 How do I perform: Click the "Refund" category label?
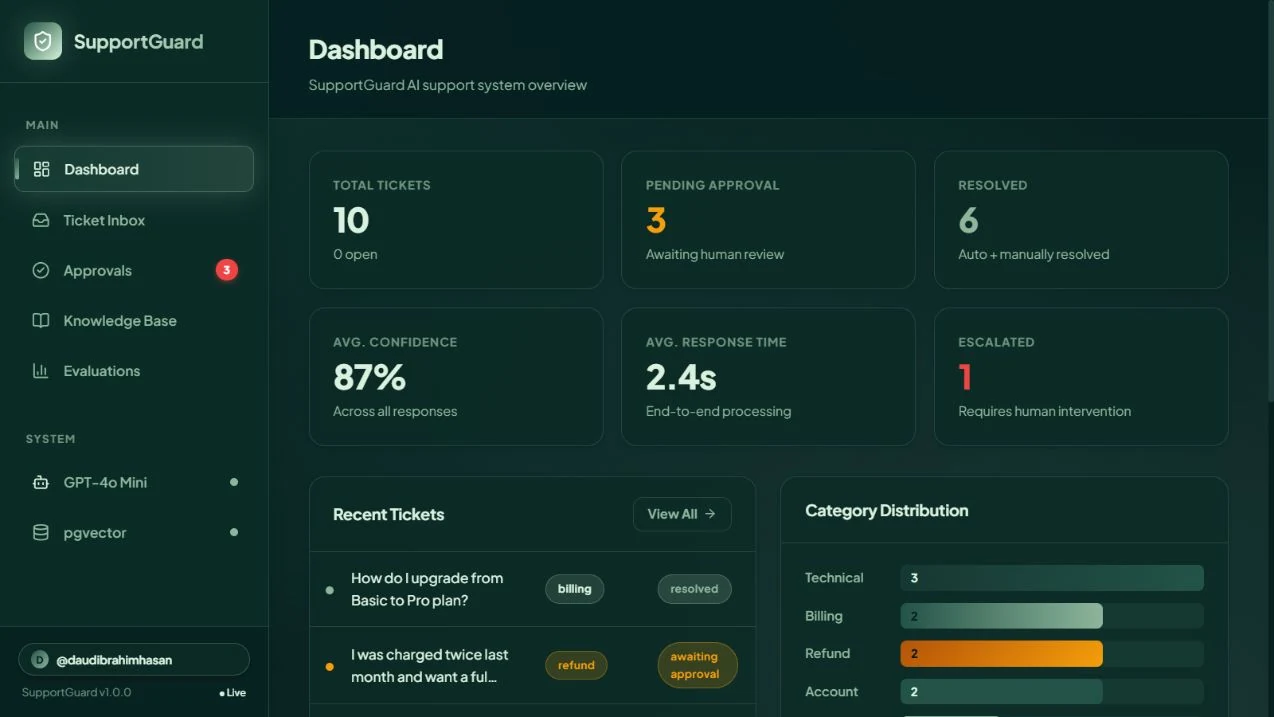click(x=827, y=653)
